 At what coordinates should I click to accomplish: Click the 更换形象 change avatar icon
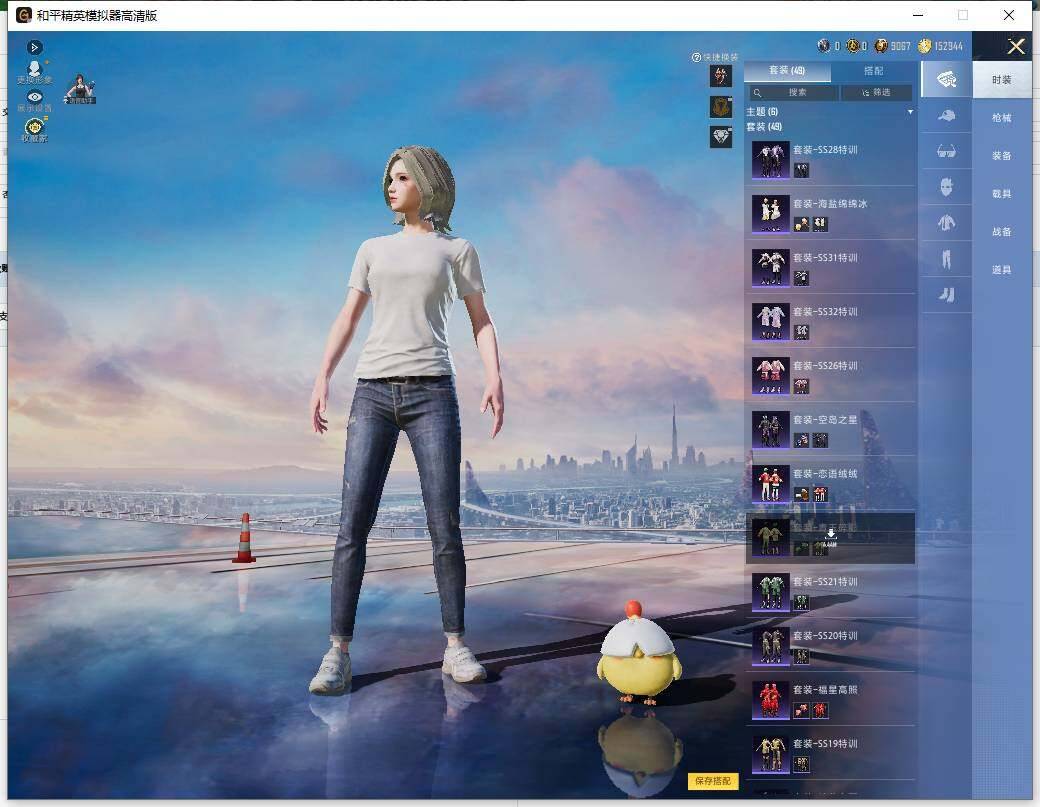34,70
